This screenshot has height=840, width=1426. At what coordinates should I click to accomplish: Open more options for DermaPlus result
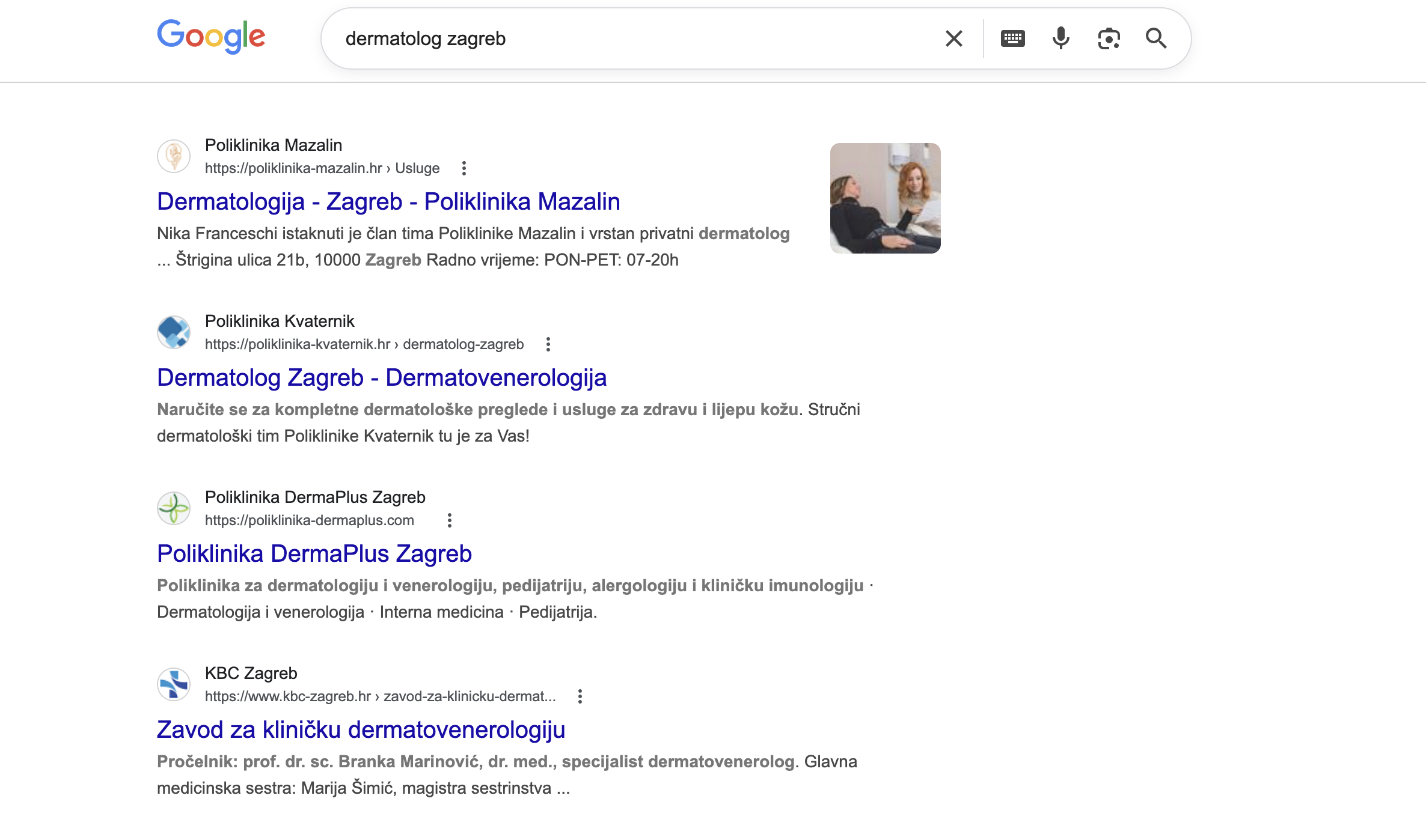click(449, 520)
